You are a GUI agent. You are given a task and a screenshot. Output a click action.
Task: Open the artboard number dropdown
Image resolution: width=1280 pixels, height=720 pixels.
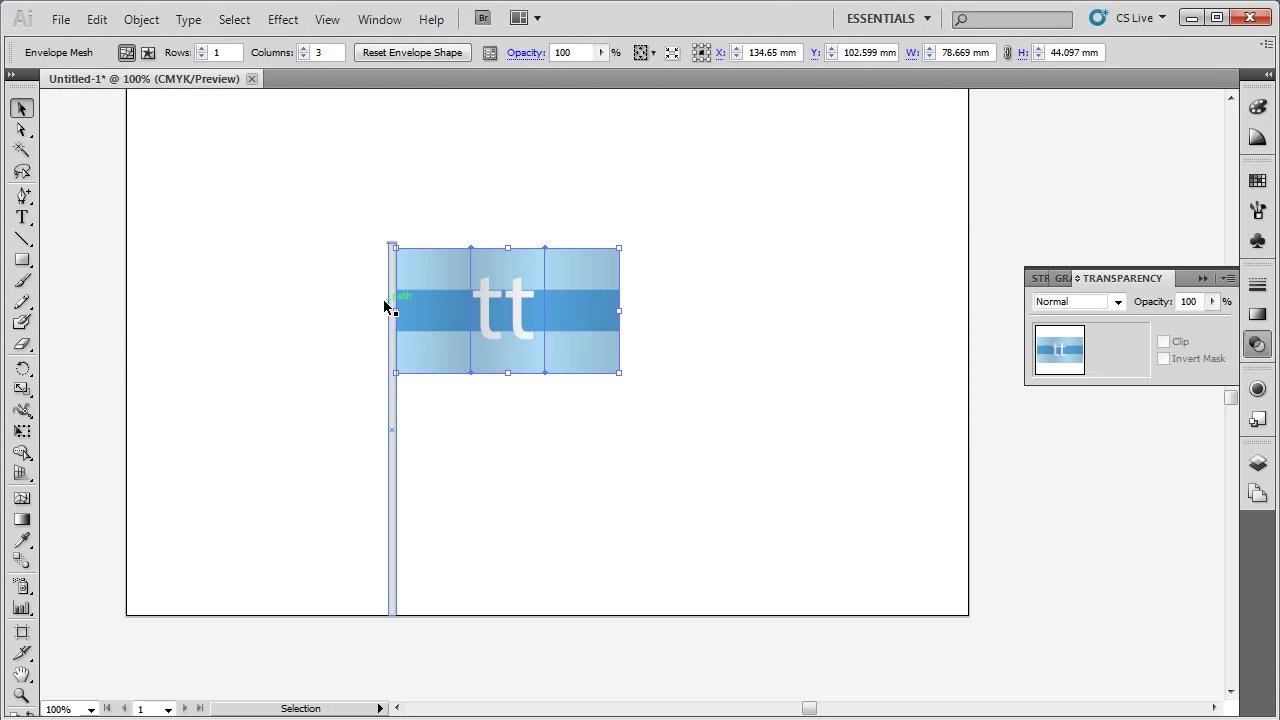point(168,709)
